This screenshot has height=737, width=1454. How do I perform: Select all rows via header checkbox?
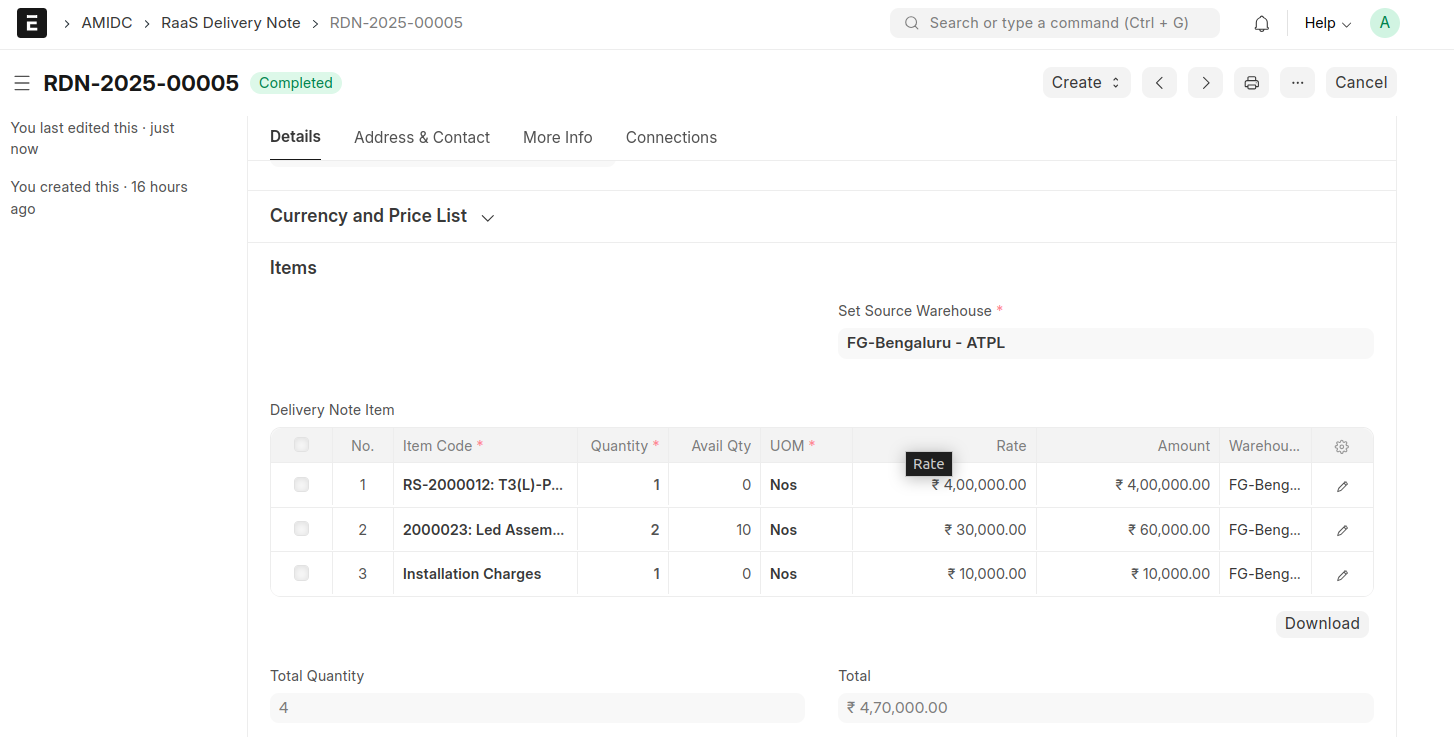tap(301, 444)
